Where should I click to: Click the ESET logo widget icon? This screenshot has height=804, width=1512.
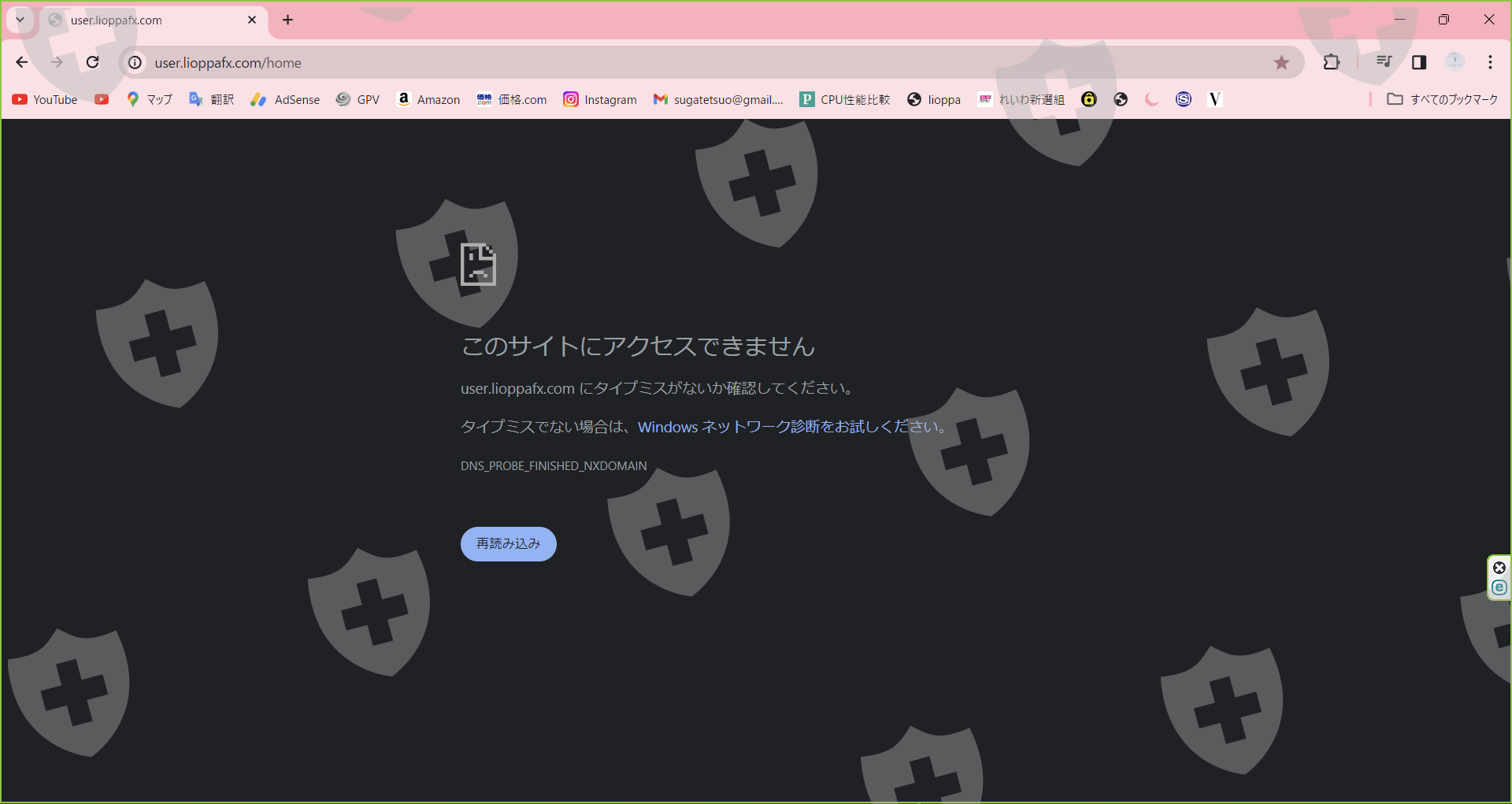[x=1499, y=587]
